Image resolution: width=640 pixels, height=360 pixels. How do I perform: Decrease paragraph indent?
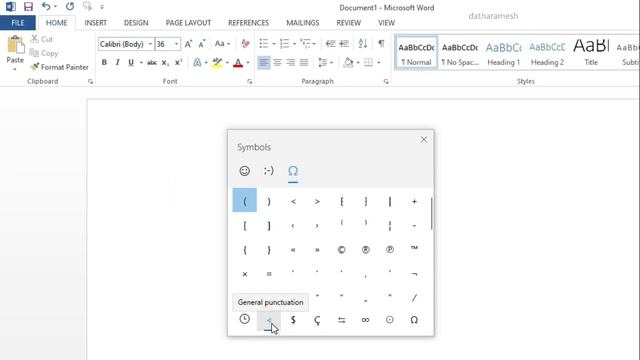331,43
